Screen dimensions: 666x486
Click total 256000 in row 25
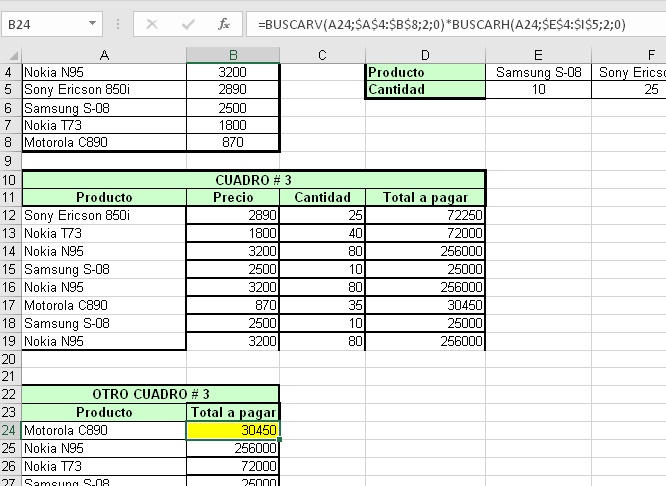233,448
